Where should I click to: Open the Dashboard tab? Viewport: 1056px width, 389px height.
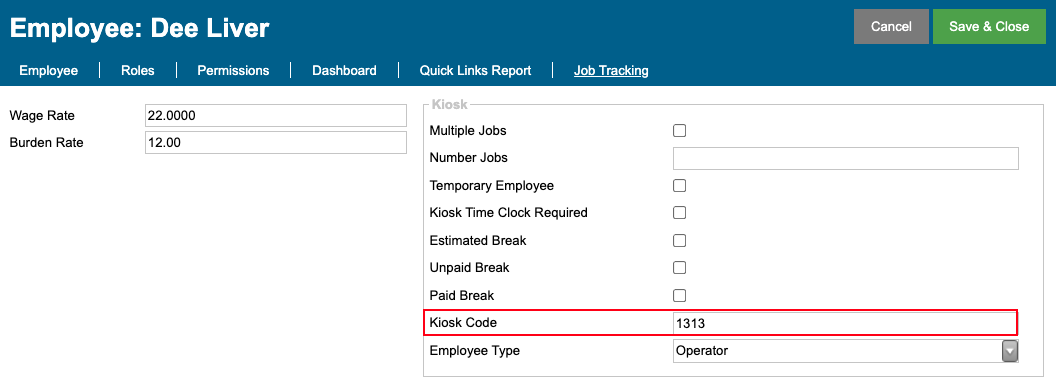coord(344,71)
